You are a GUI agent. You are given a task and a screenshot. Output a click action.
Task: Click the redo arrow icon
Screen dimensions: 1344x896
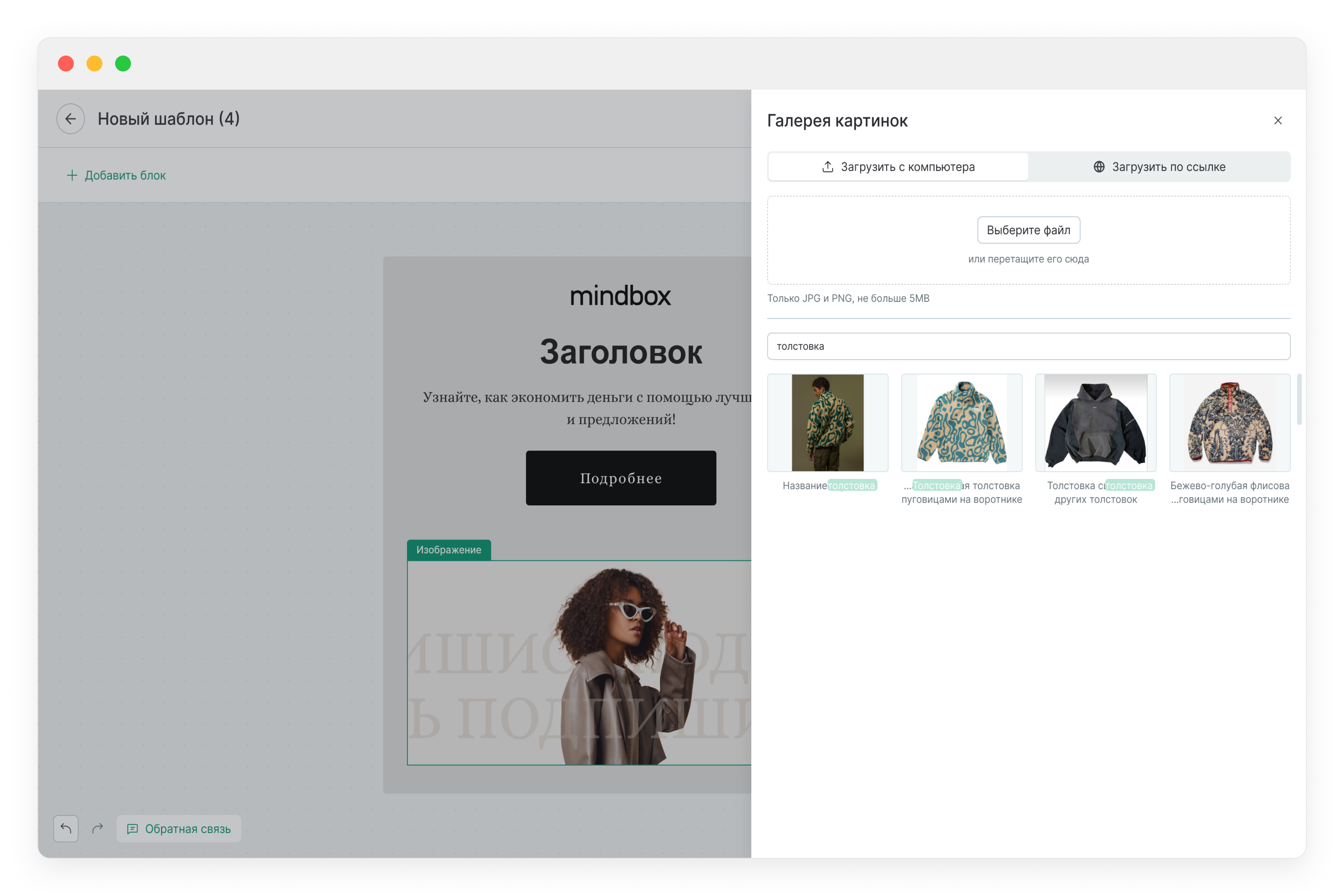pyautogui.click(x=98, y=828)
